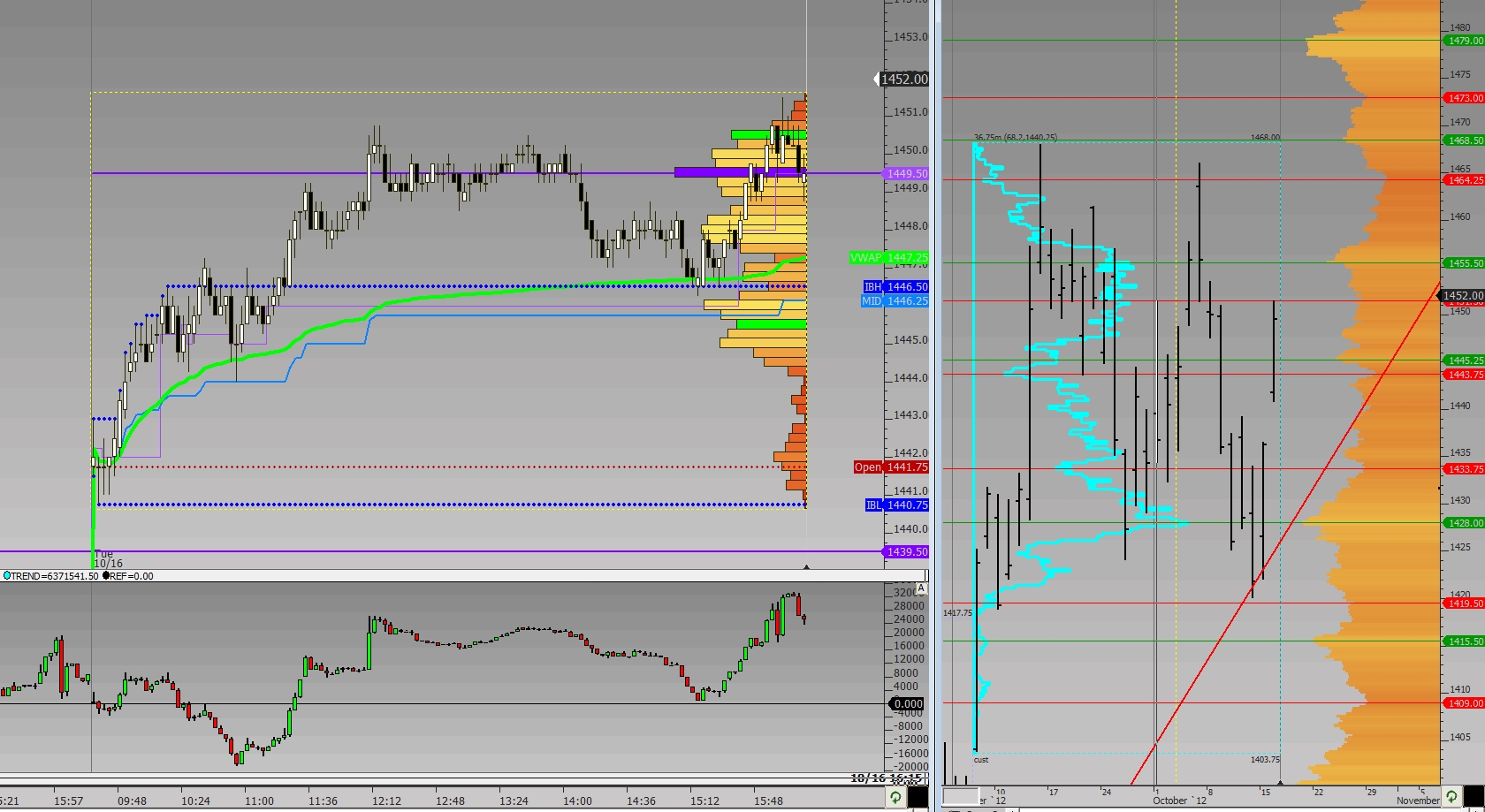The height and width of the screenshot is (812, 1485).
Task: Click the green 1445.25 level label
Action: pyautogui.click(x=1464, y=360)
